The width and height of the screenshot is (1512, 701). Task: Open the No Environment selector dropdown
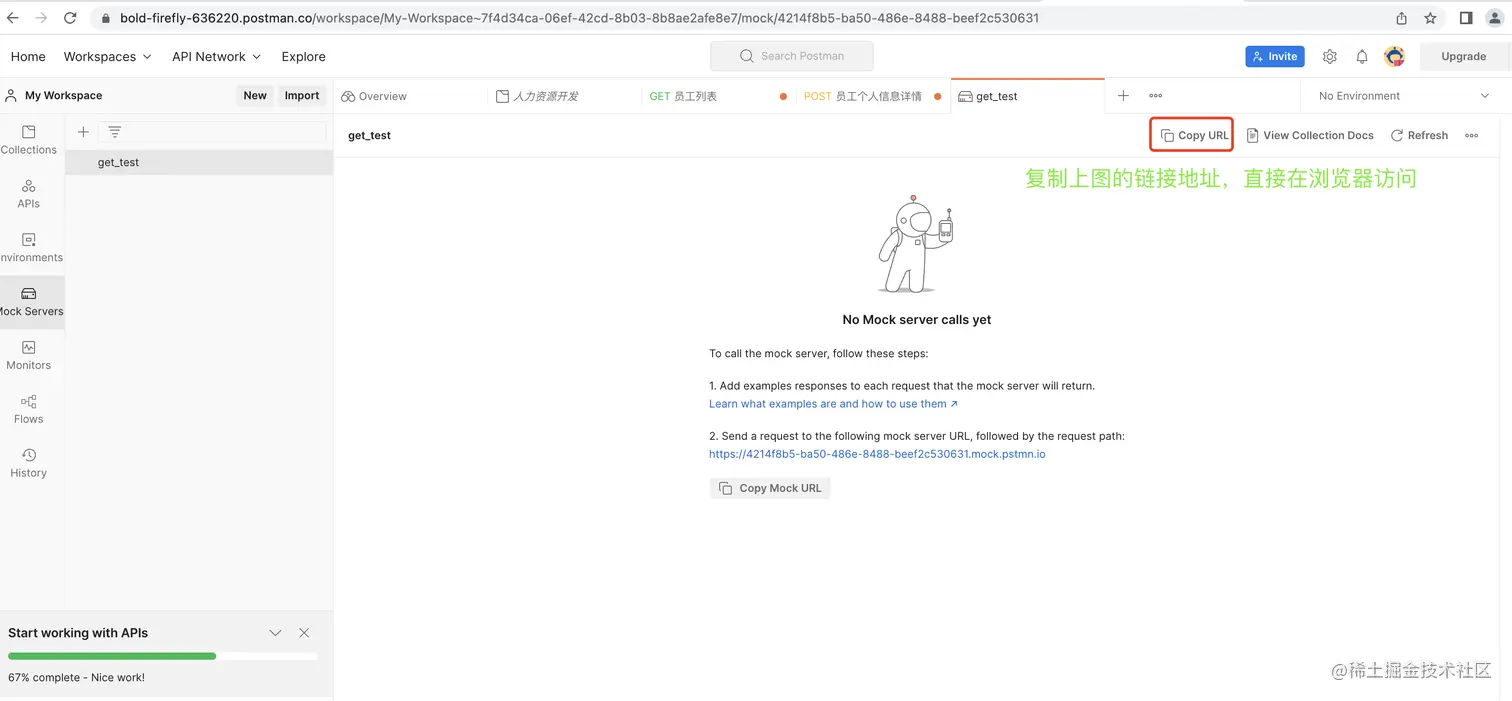[1404, 96]
